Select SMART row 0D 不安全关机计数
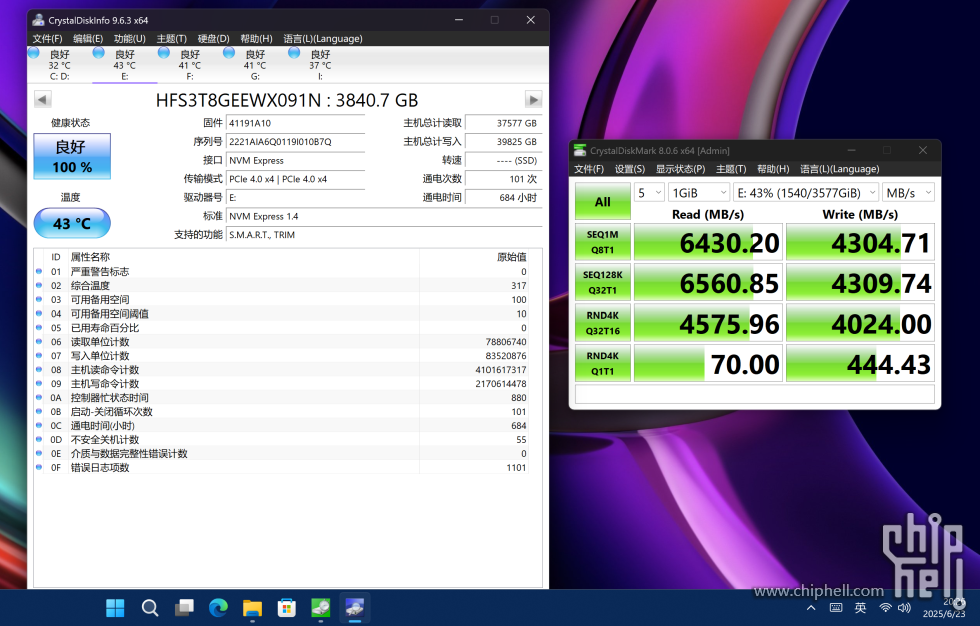Viewport: 980px width, 626px height. (281, 440)
